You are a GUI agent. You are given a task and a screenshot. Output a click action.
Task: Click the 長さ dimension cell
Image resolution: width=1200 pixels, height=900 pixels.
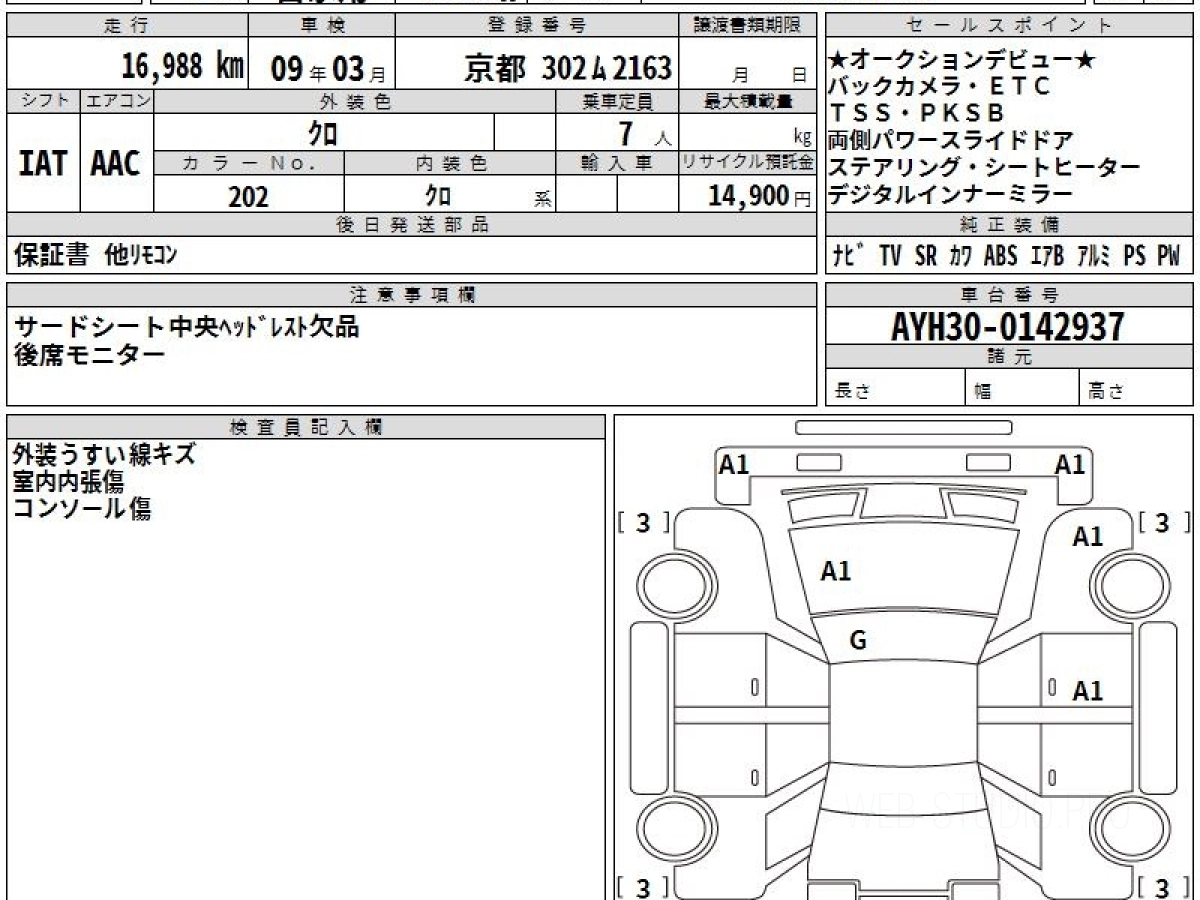click(895, 389)
